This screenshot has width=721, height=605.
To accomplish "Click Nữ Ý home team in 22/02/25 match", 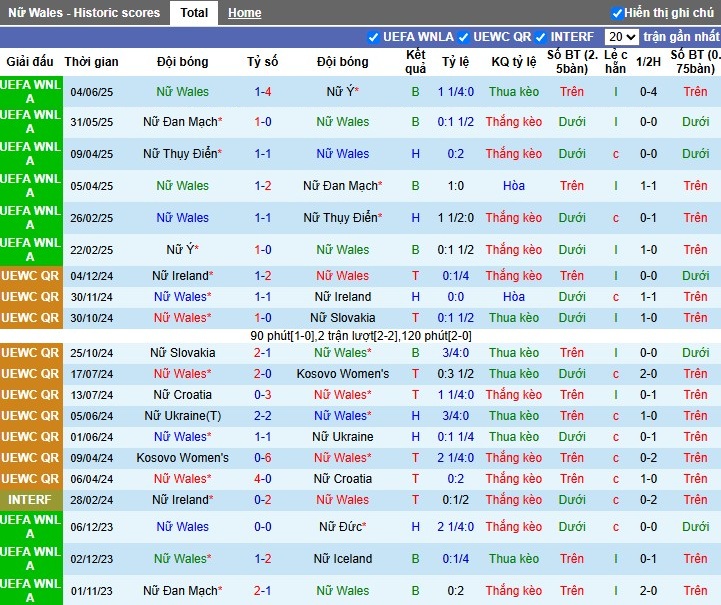I will (x=183, y=250).
